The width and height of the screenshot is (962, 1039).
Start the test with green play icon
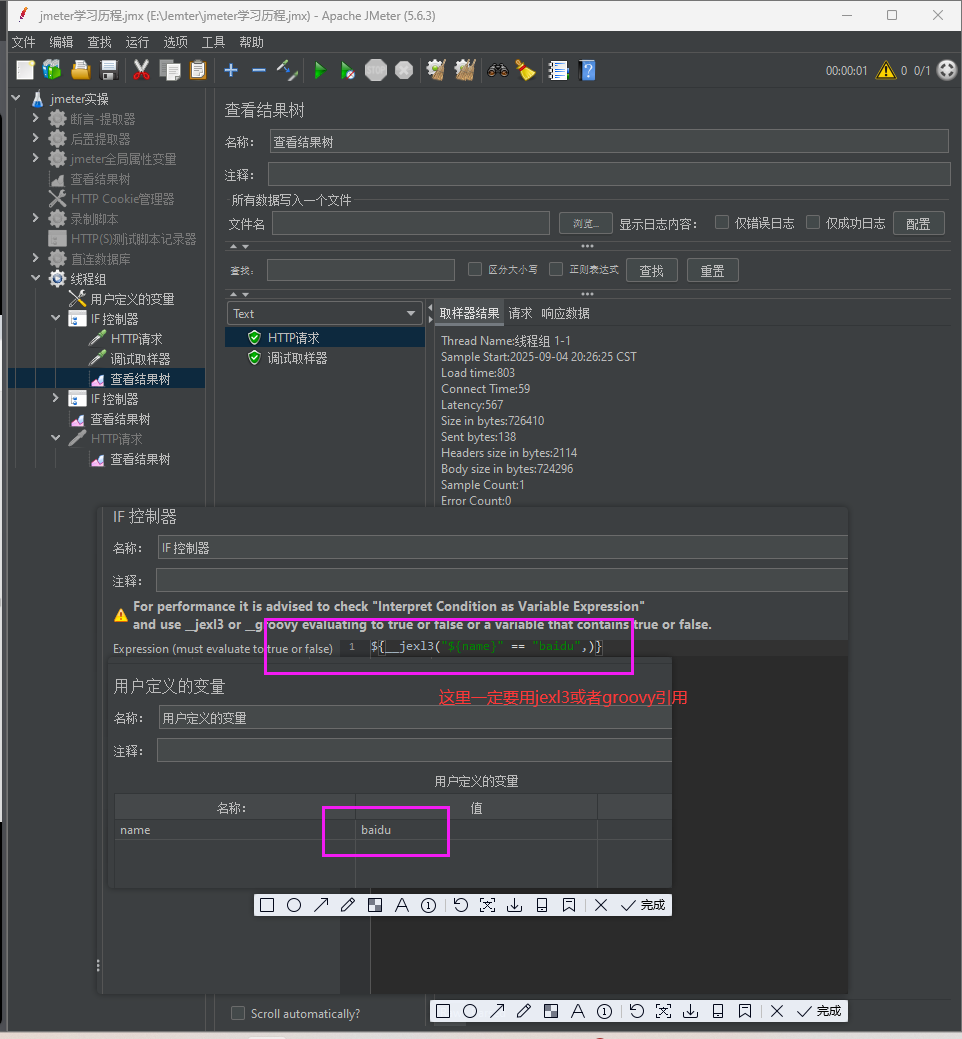(320, 70)
